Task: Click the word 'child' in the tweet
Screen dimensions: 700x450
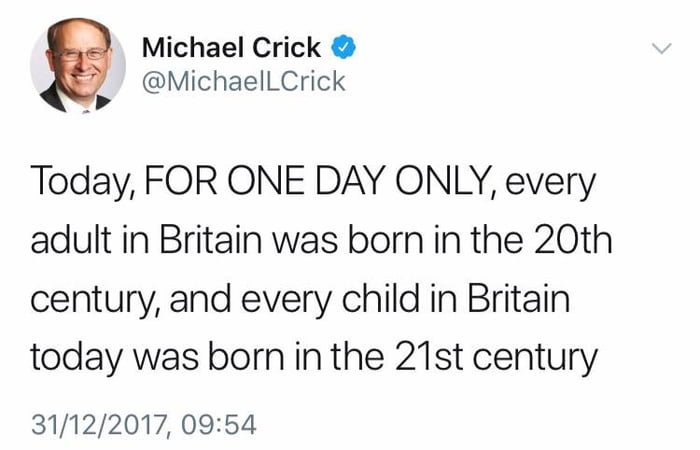Action: coord(381,298)
